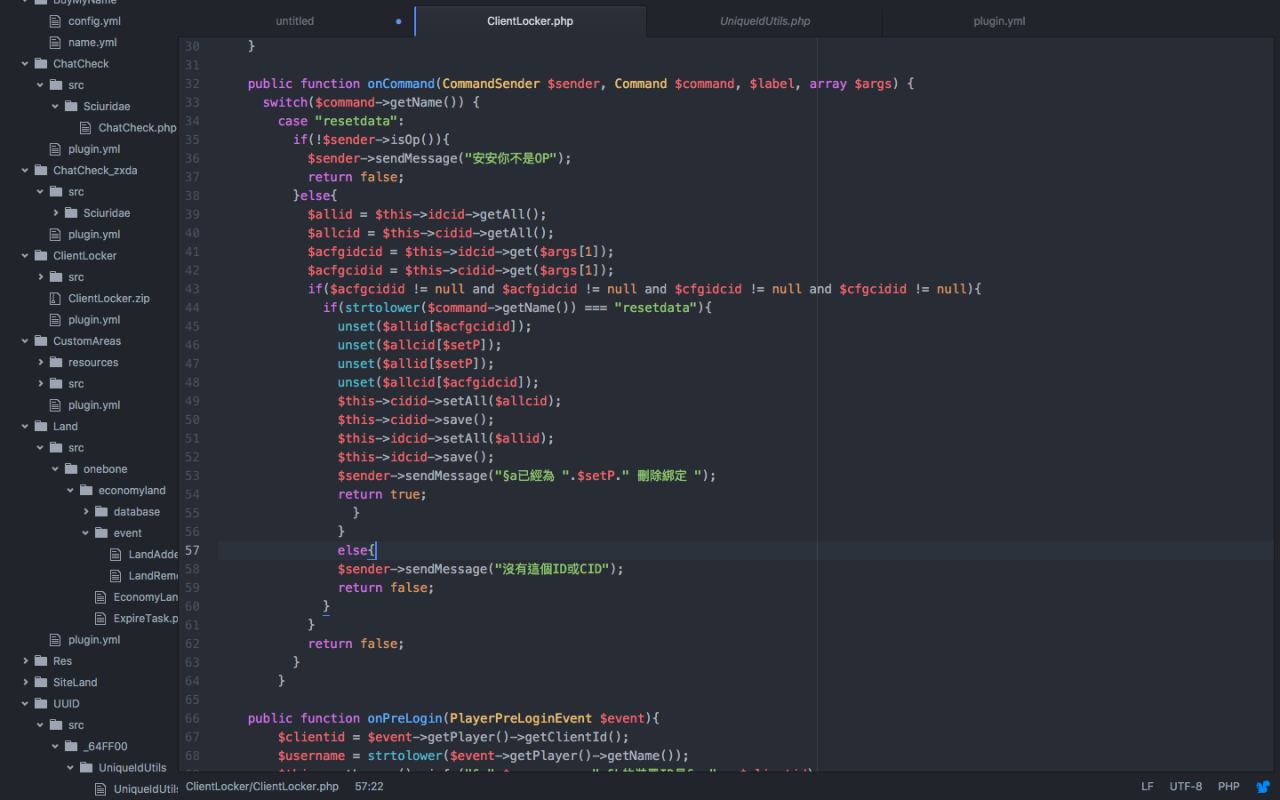Click the else{ text on line 57
Viewport: 1280px width, 800px height.
point(356,550)
